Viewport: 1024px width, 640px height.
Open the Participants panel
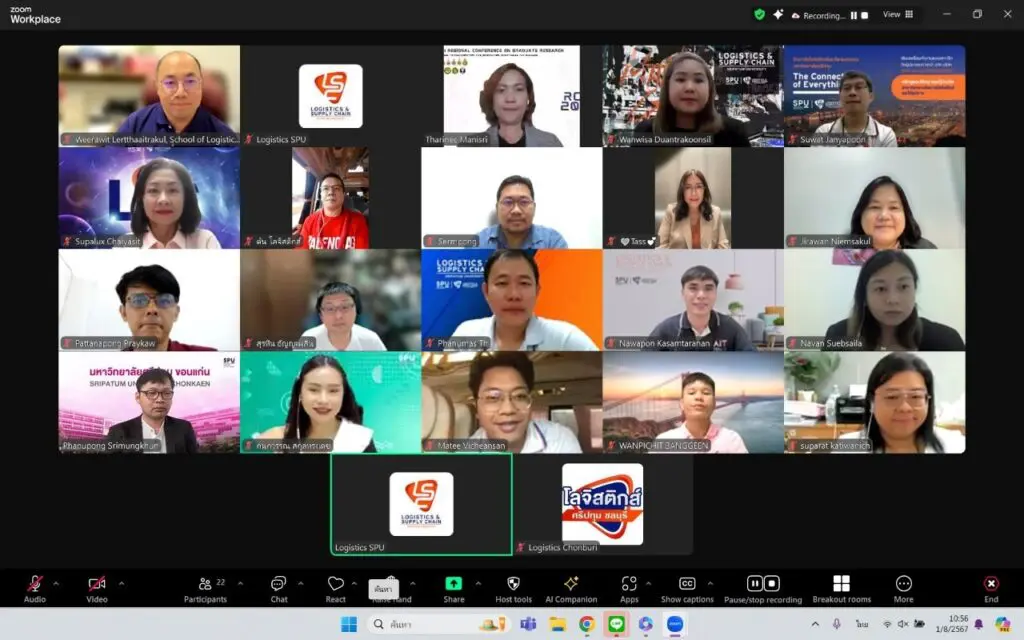(x=205, y=588)
